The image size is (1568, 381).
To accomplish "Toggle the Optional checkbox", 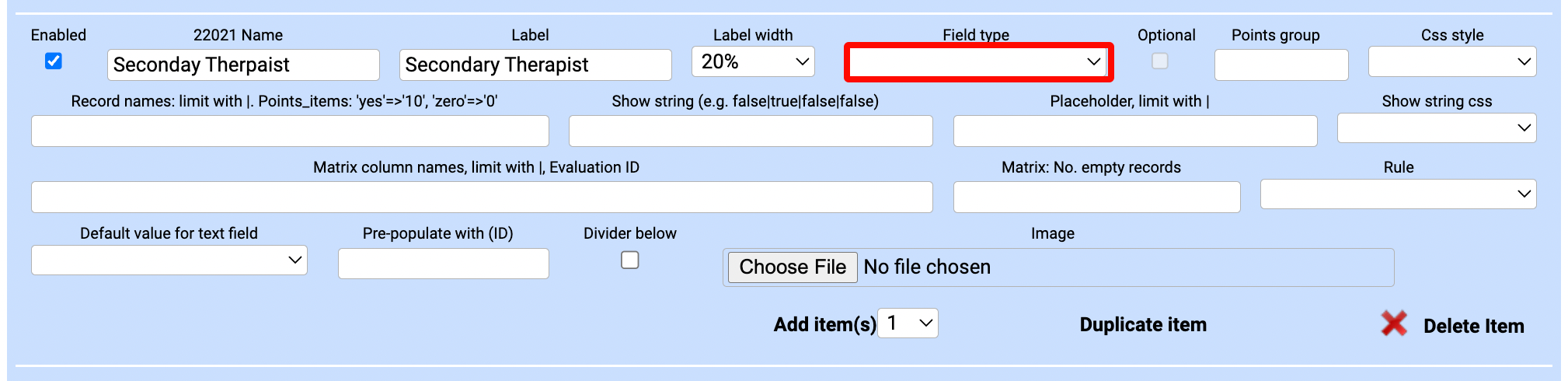I will coord(1159,61).
